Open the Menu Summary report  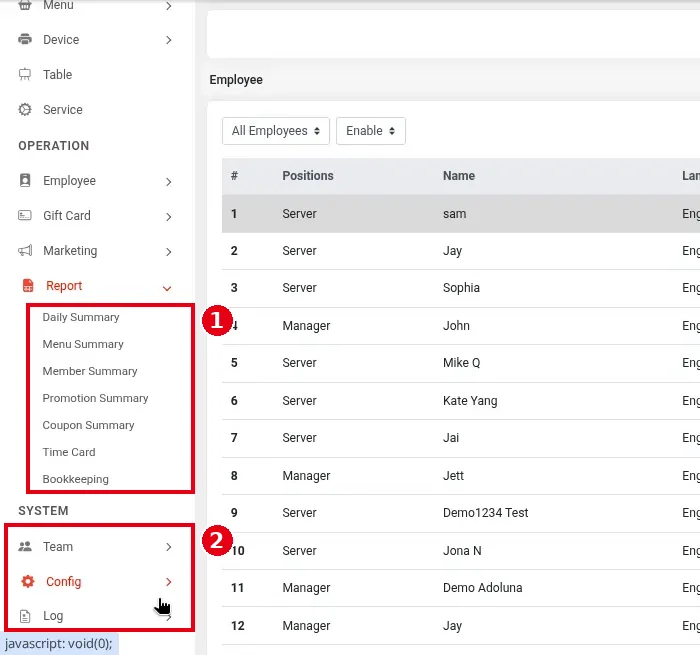coord(83,344)
